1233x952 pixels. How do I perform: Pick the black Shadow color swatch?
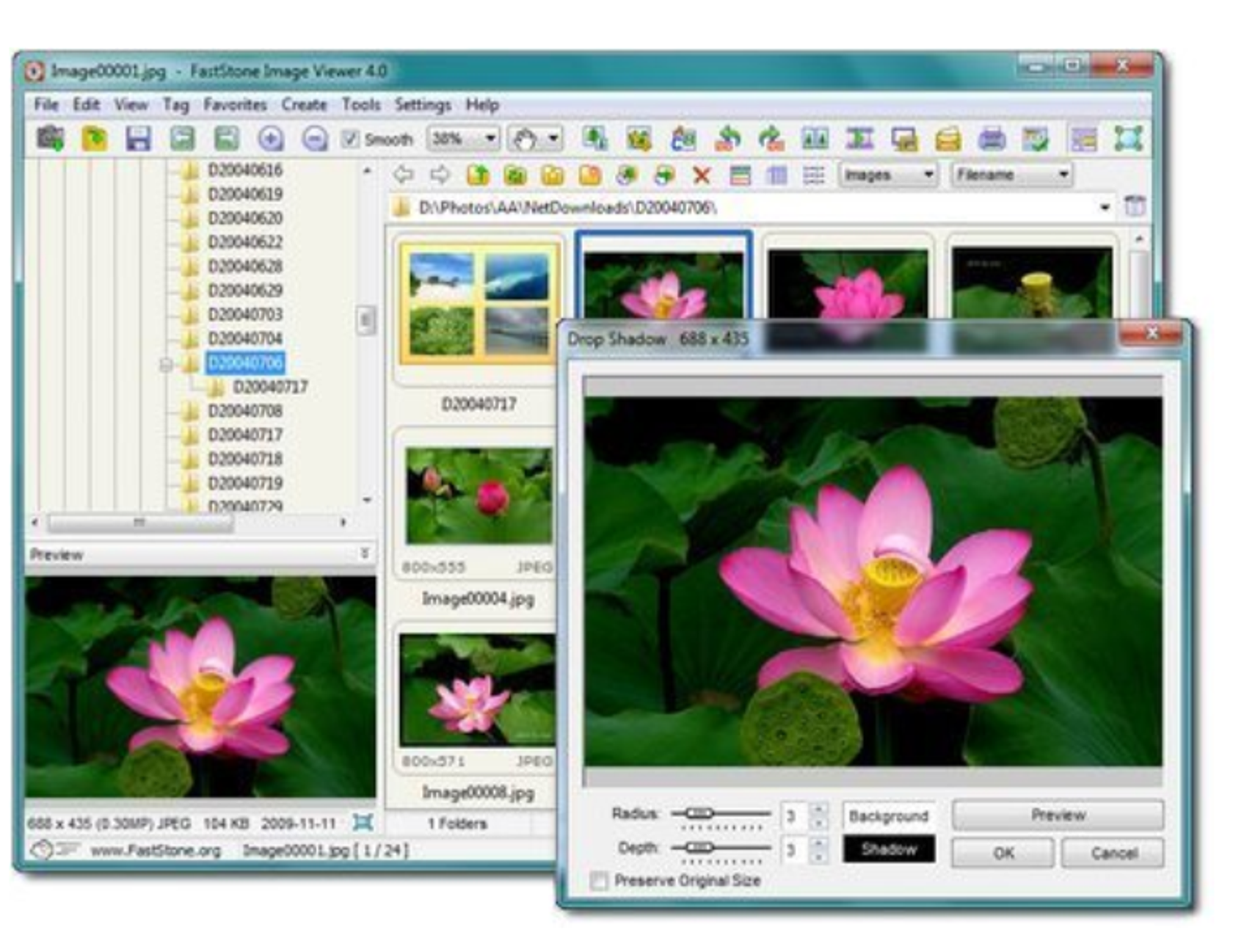pos(889,849)
